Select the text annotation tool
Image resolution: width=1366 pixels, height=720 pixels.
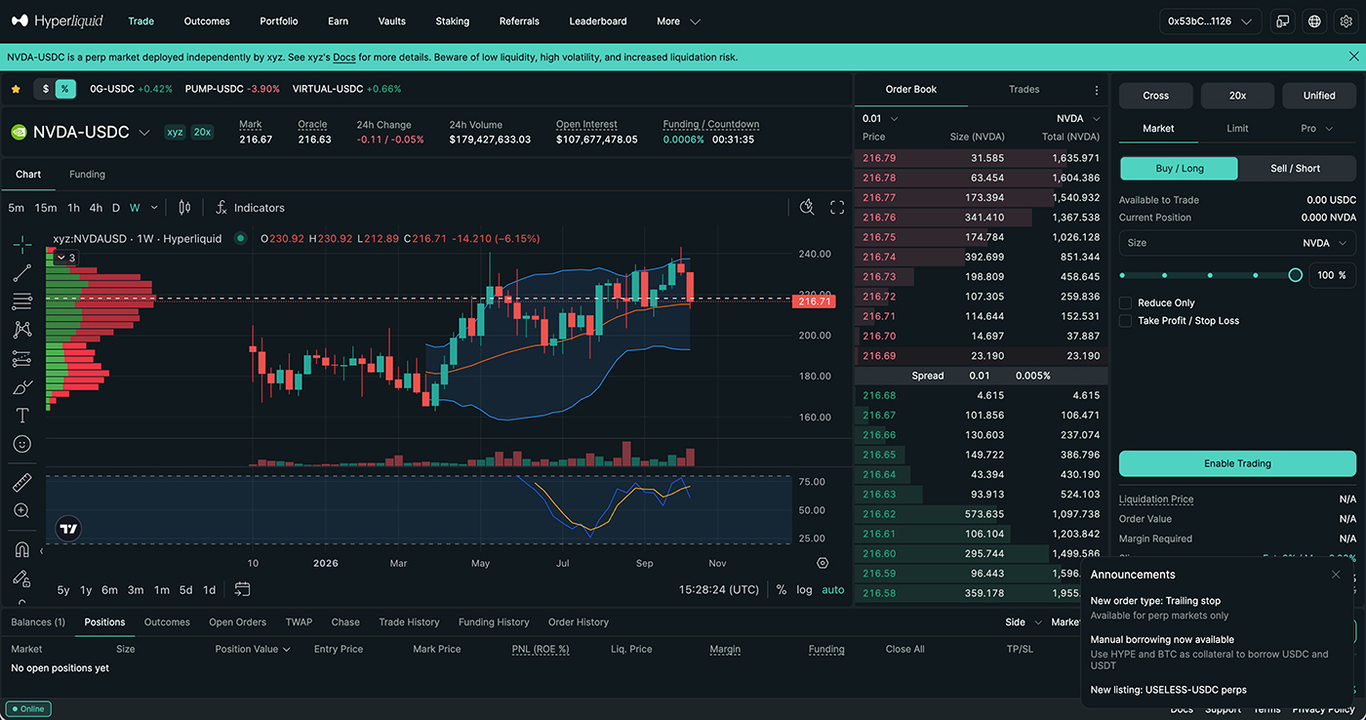(x=22, y=415)
